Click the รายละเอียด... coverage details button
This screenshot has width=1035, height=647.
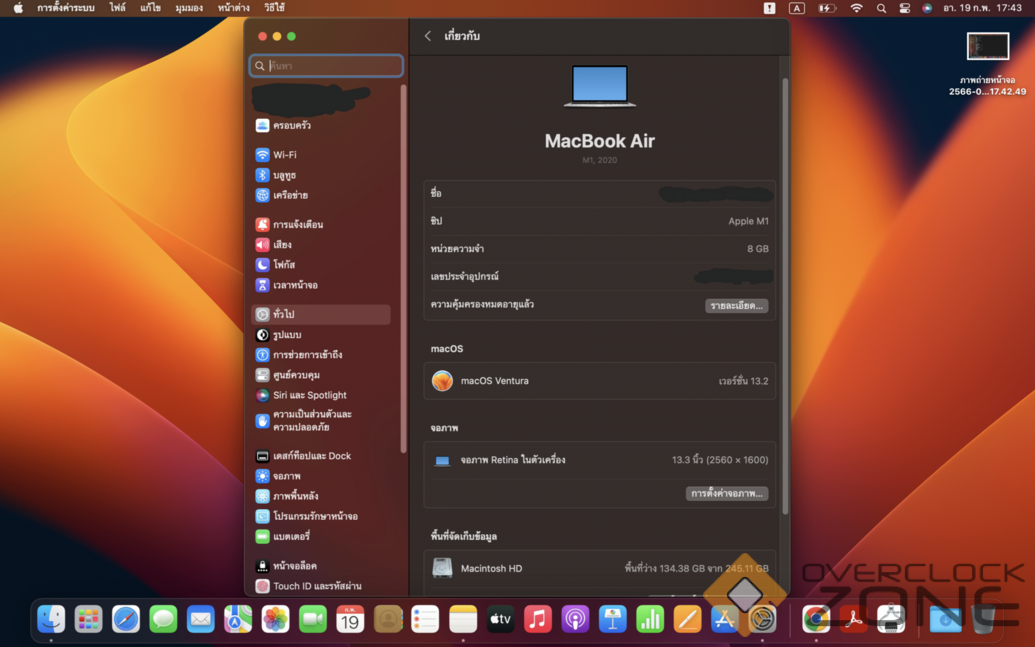(736, 305)
